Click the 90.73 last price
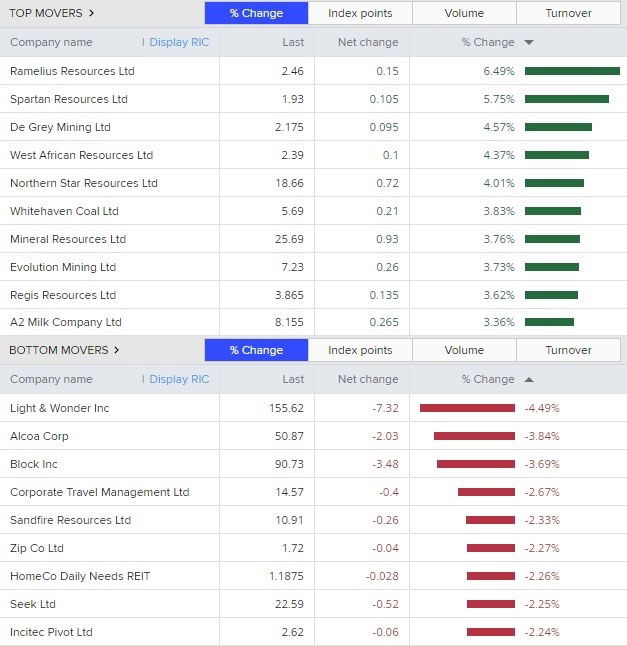 tap(290, 464)
